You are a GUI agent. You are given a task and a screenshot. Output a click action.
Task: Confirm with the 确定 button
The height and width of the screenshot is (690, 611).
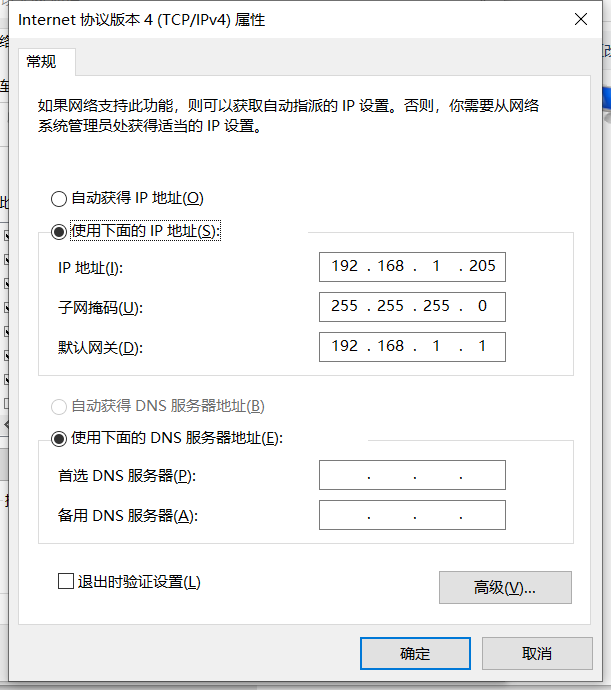click(415, 653)
